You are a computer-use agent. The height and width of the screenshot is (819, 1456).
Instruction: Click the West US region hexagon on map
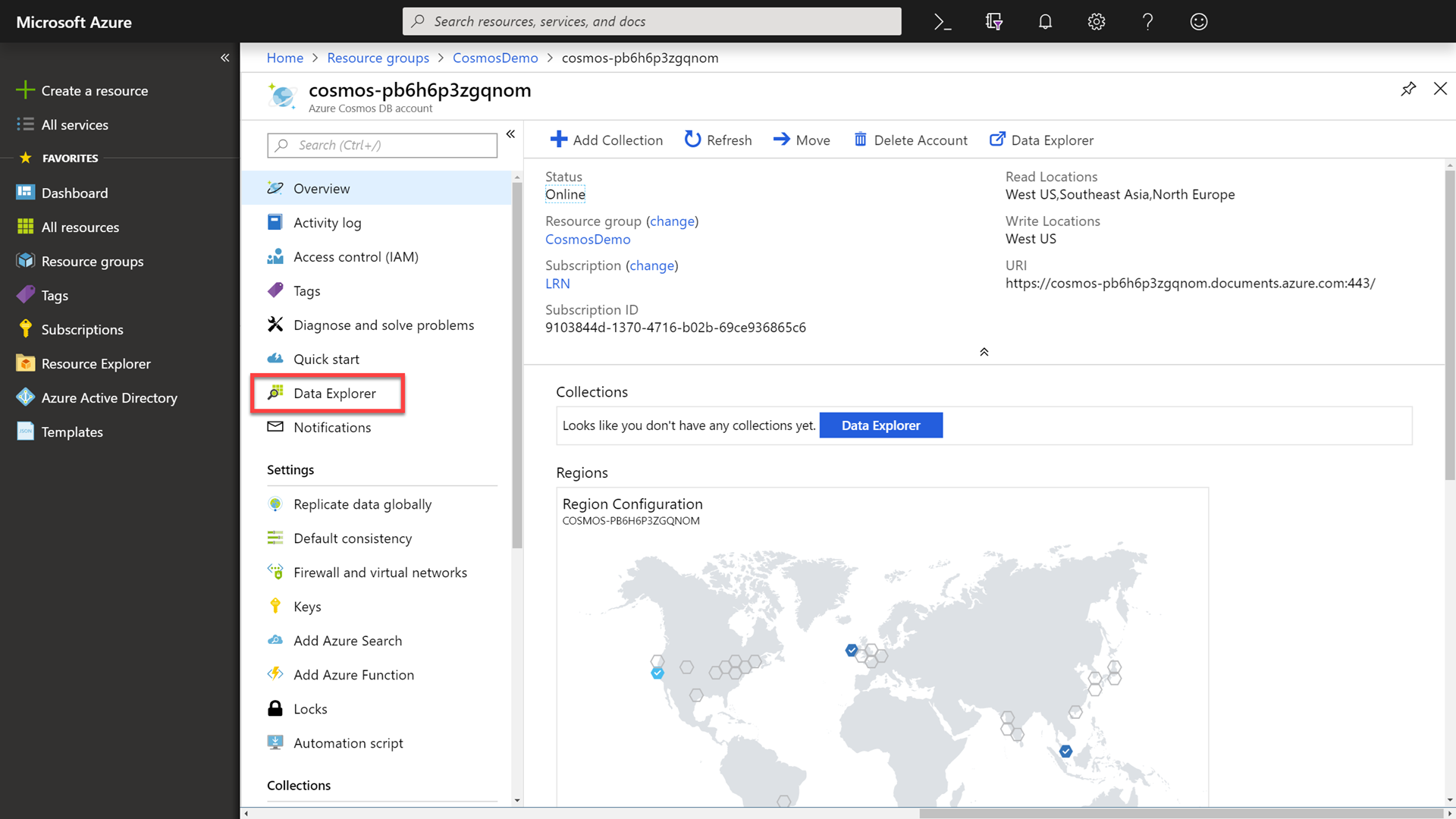(x=657, y=673)
